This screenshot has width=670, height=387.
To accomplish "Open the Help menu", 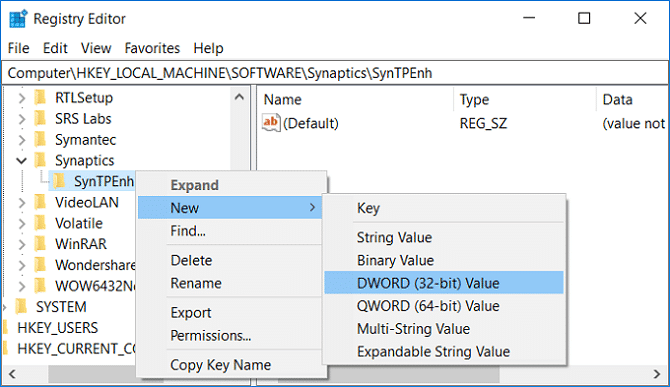I will 208,48.
